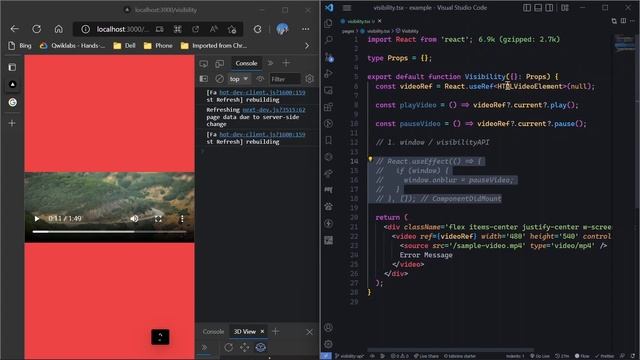
Task: Mute the video audio
Action: pyautogui.click(x=134, y=219)
